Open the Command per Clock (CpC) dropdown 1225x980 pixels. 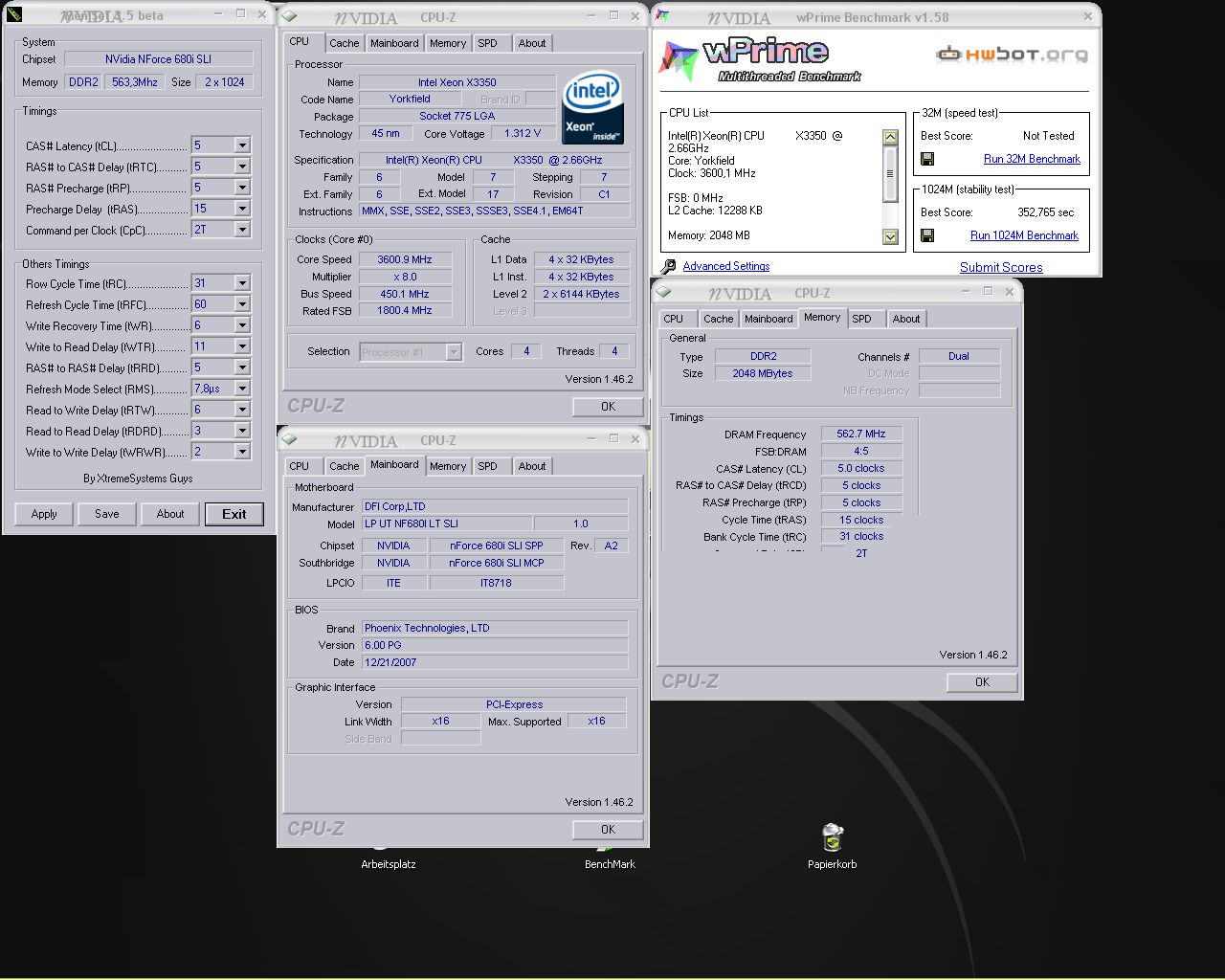242,230
